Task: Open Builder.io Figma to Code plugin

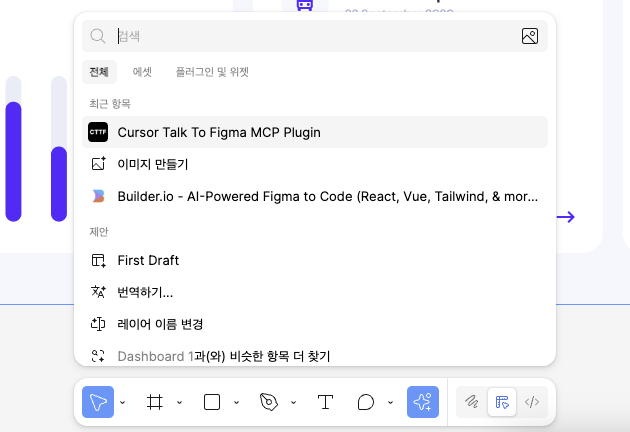Action: (315, 196)
